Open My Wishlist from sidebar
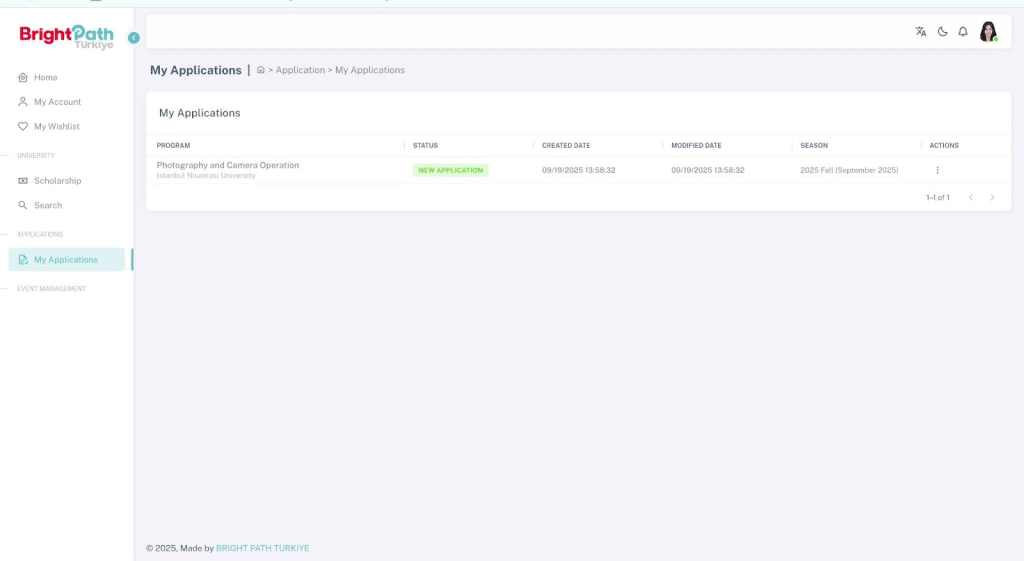 (56, 127)
